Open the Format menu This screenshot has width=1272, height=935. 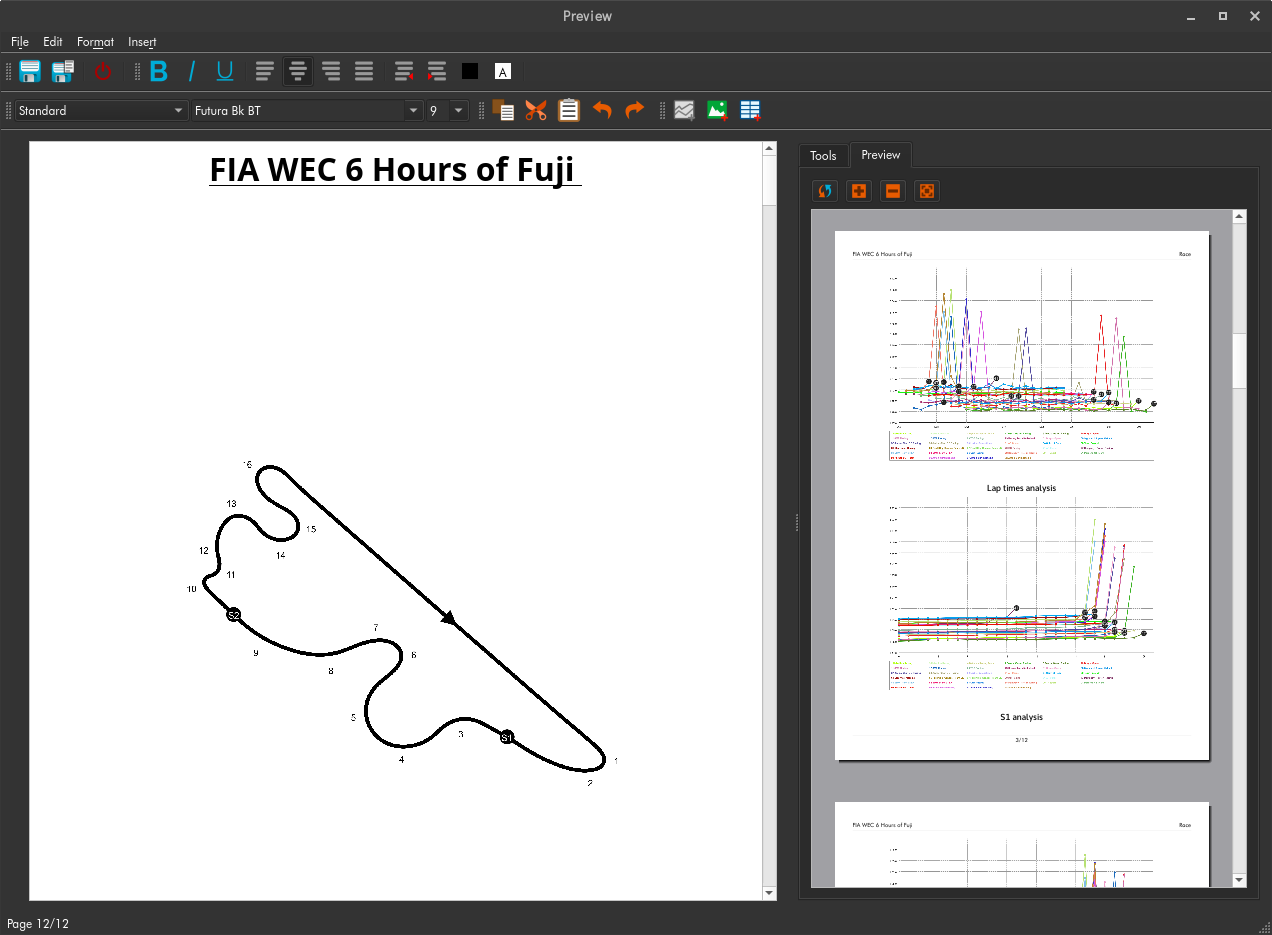click(95, 42)
